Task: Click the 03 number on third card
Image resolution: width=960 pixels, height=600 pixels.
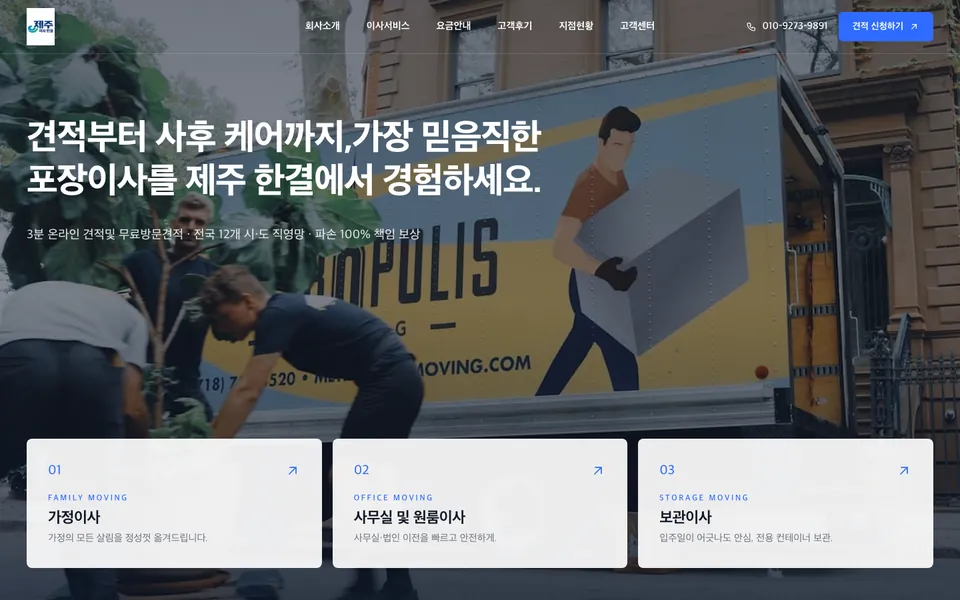Action: [667, 470]
